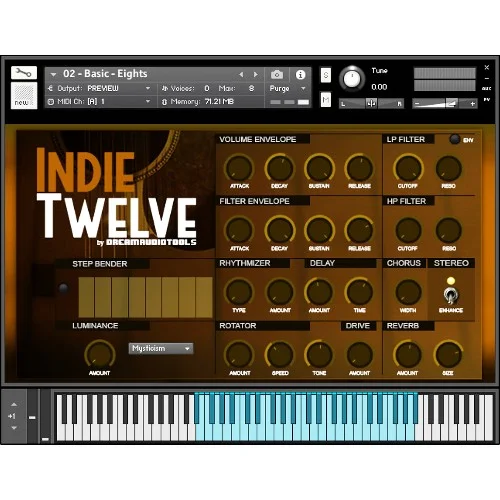500x500 pixels.
Task: Click Volume Envelope Sustain knob
Action: click(319, 168)
